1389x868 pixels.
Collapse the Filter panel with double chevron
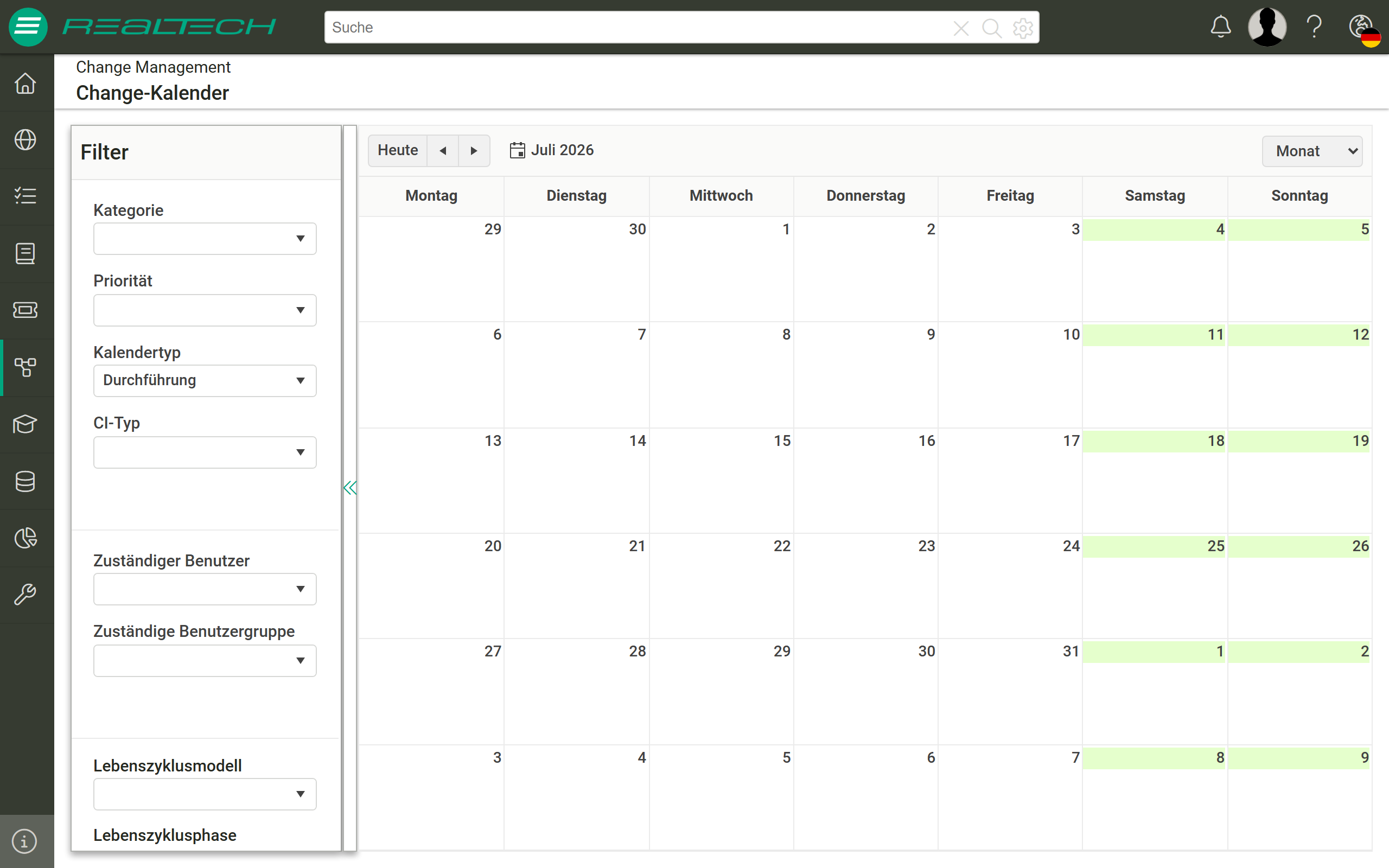coord(349,488)
